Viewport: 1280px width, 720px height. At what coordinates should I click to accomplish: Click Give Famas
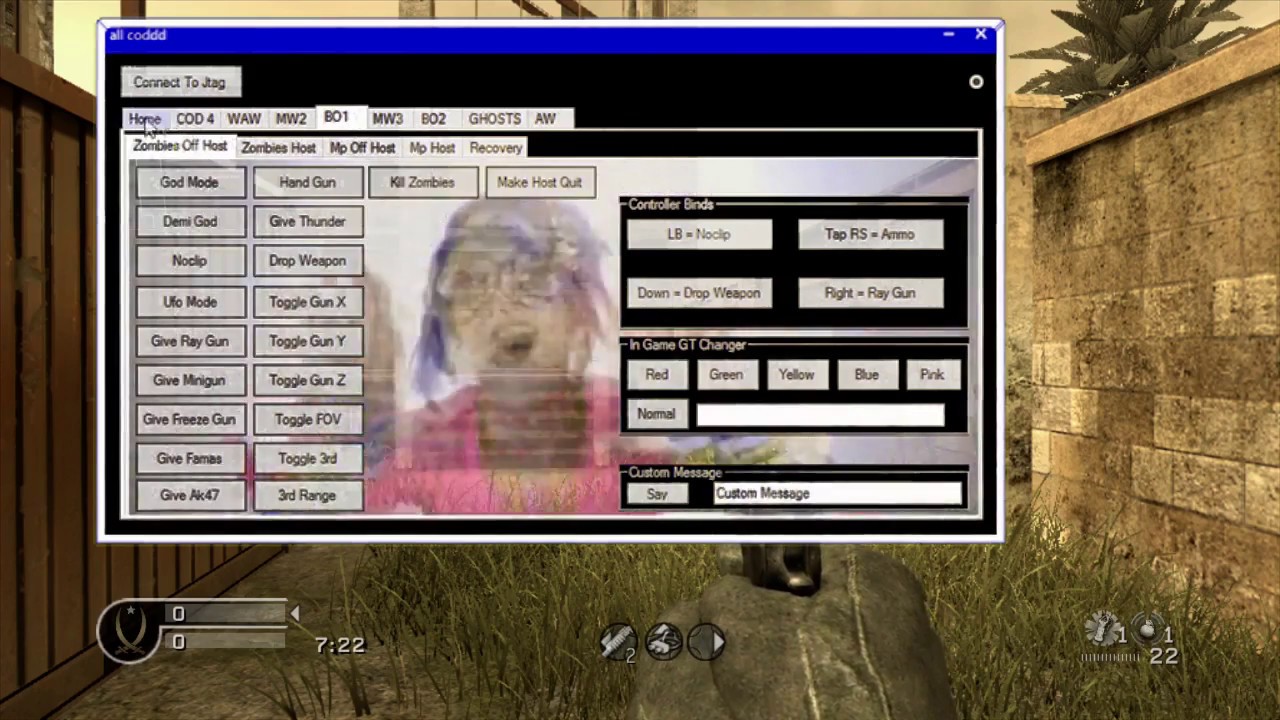pyautogui.click(x=190, y=458)
